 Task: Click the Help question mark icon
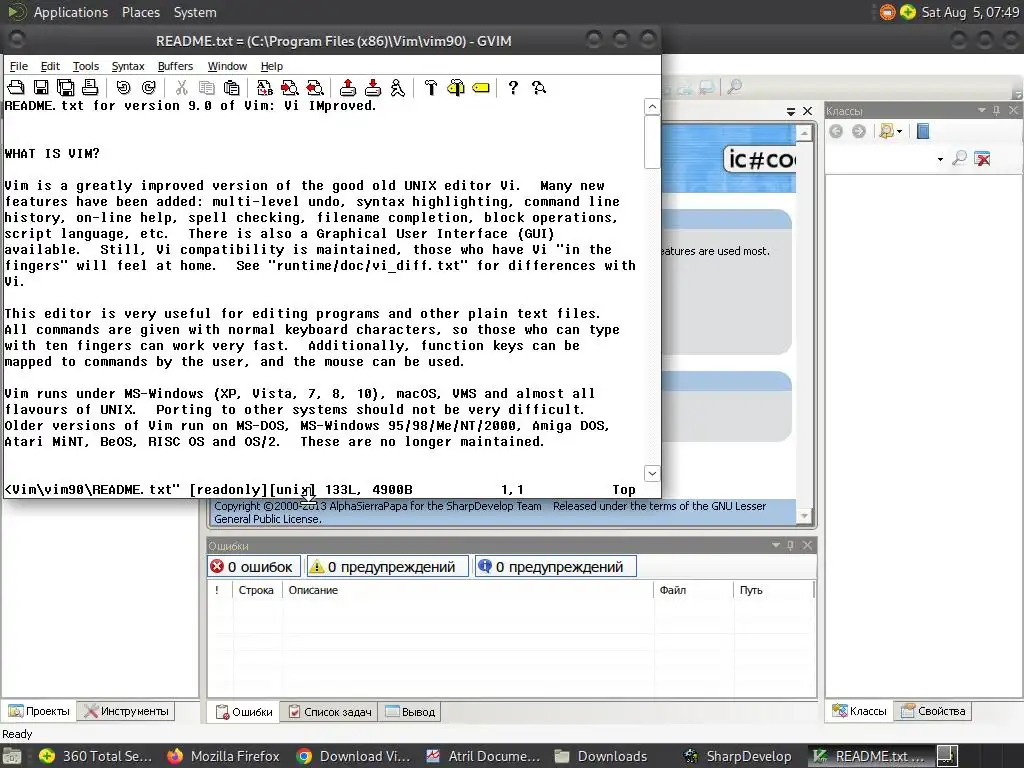(513, 88)
